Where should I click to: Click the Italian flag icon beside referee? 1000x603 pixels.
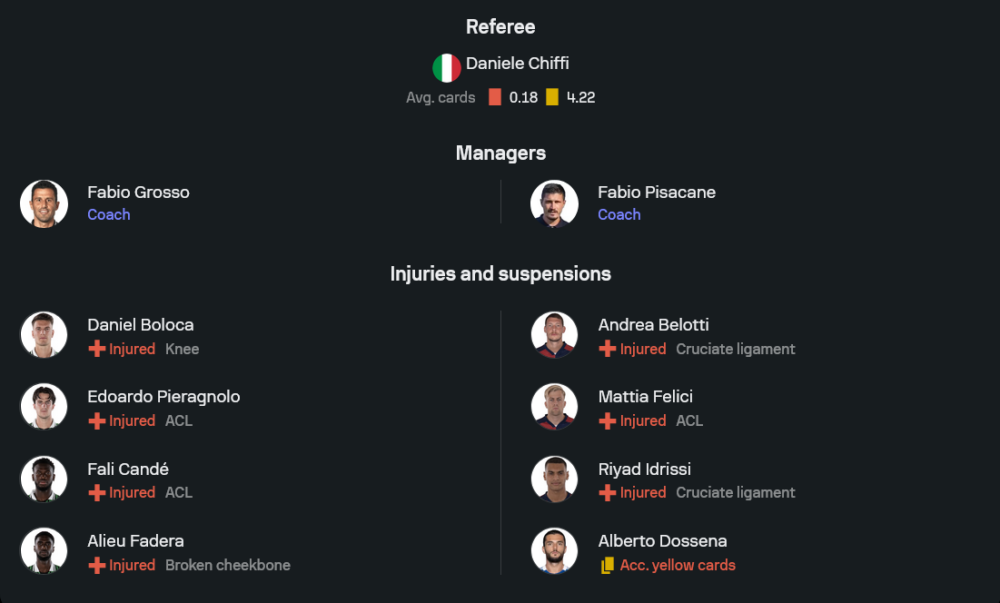(446, 68)
